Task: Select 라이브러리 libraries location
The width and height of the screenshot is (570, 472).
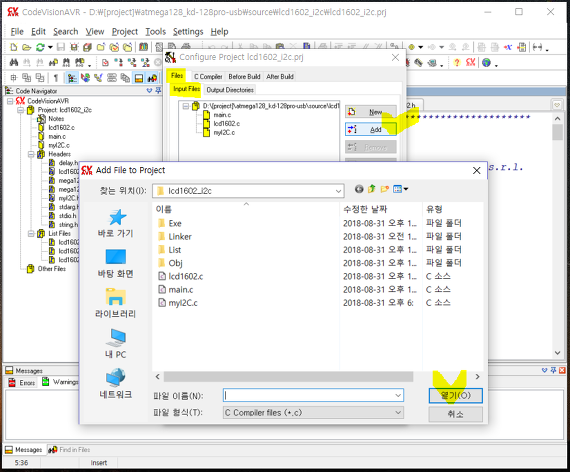Action: coord(116,303)
